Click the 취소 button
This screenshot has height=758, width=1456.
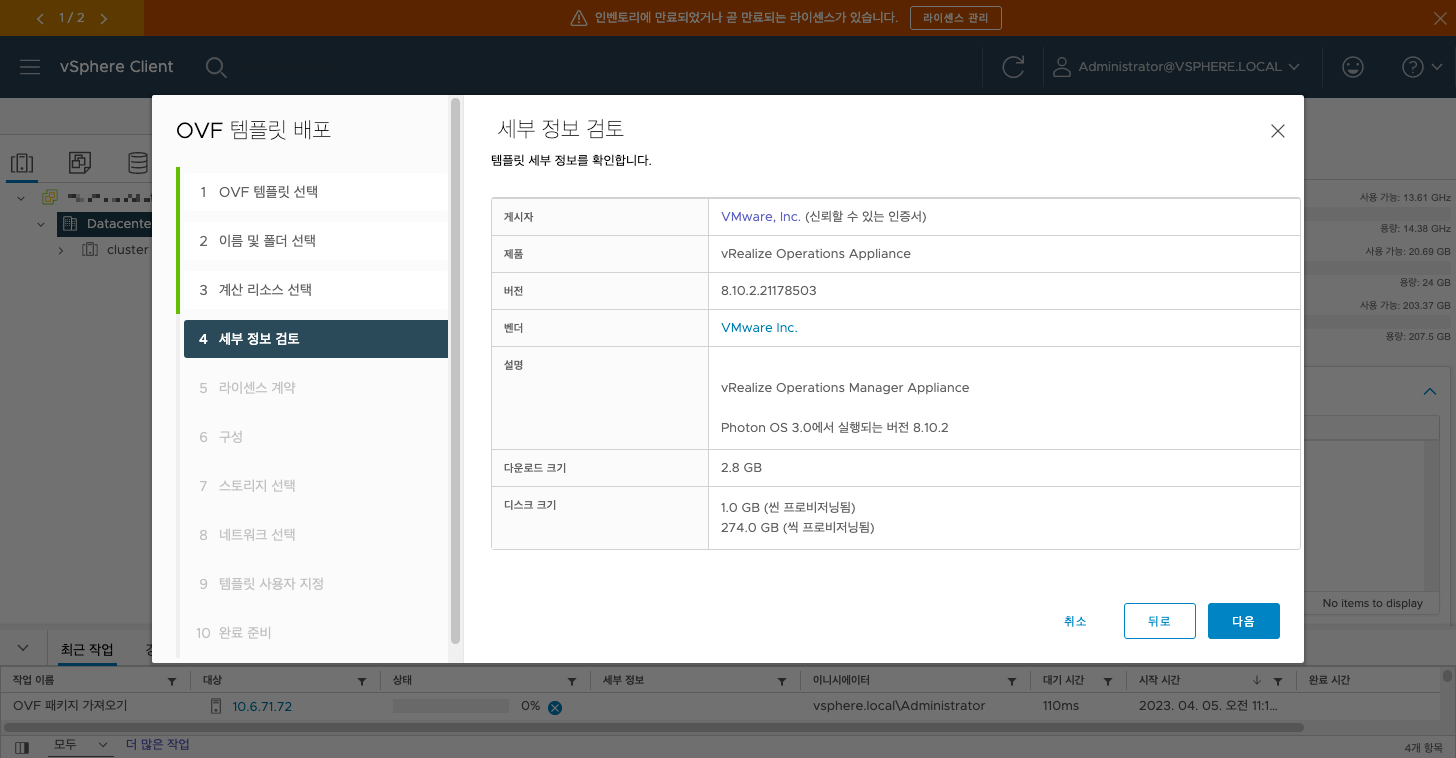click(1075, 621)
